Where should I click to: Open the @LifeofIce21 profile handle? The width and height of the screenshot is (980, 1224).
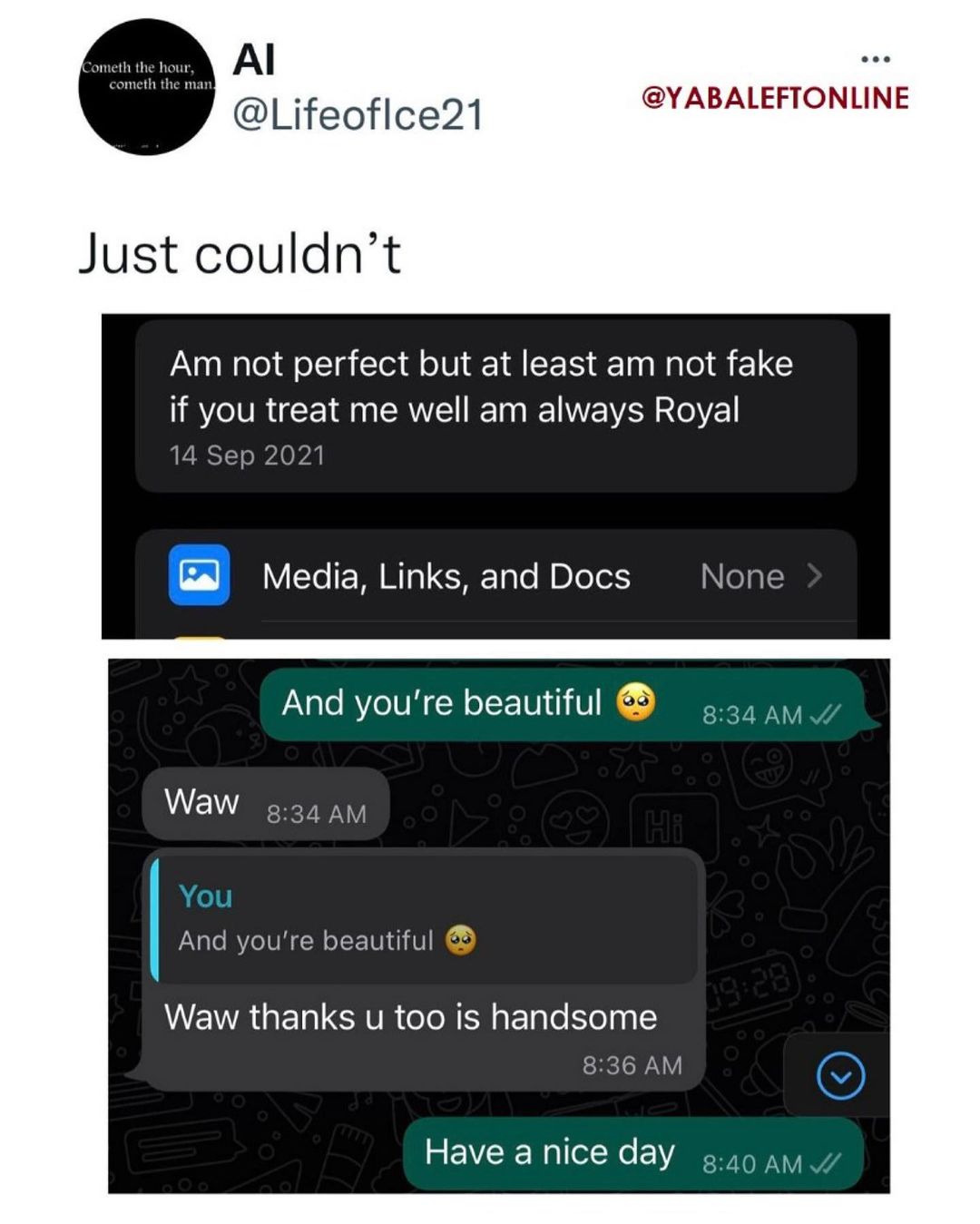point(358,115)
